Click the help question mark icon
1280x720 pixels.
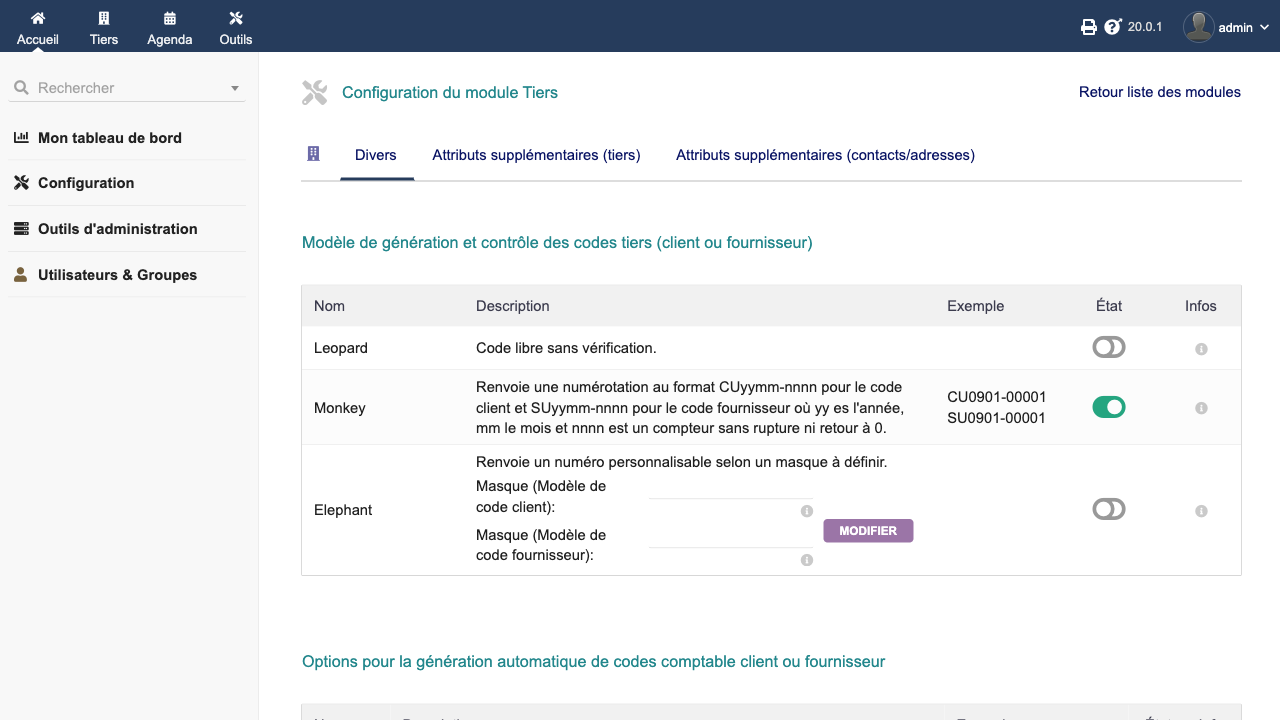coord(1112,27)
